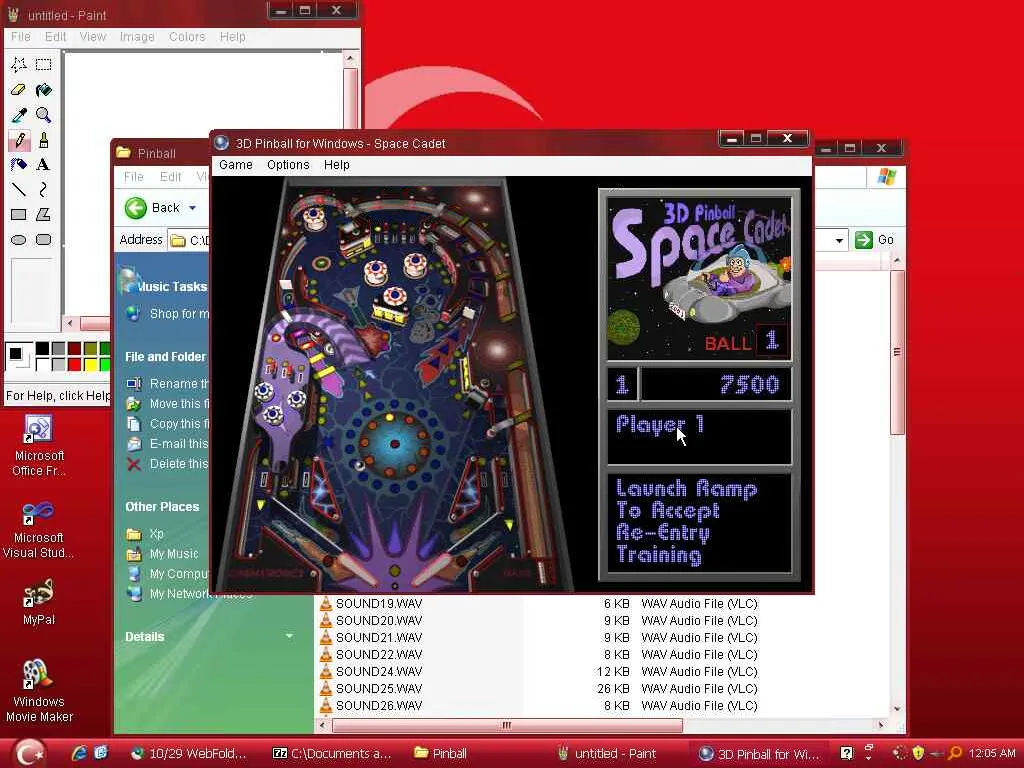Select the Curve tool in Paint
The width and height of the screenshot is (1024, 768).
click(x=44, y=189)
